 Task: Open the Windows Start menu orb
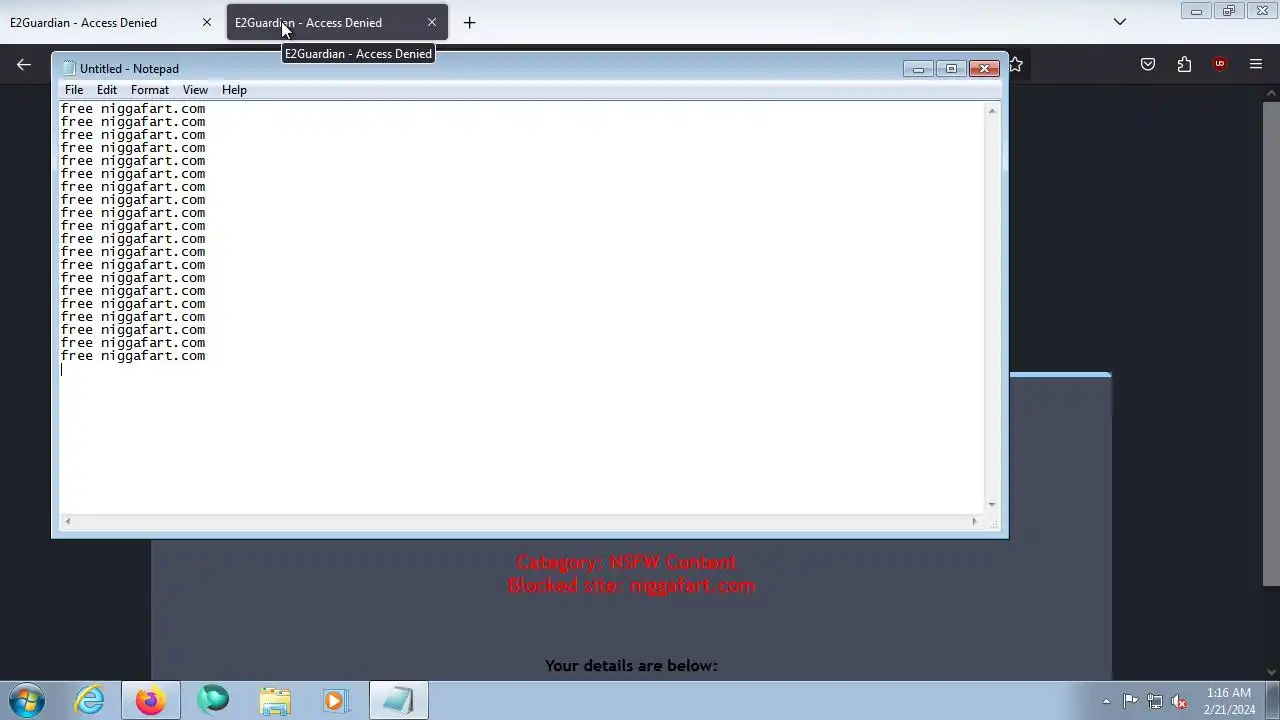click(27, 701)
